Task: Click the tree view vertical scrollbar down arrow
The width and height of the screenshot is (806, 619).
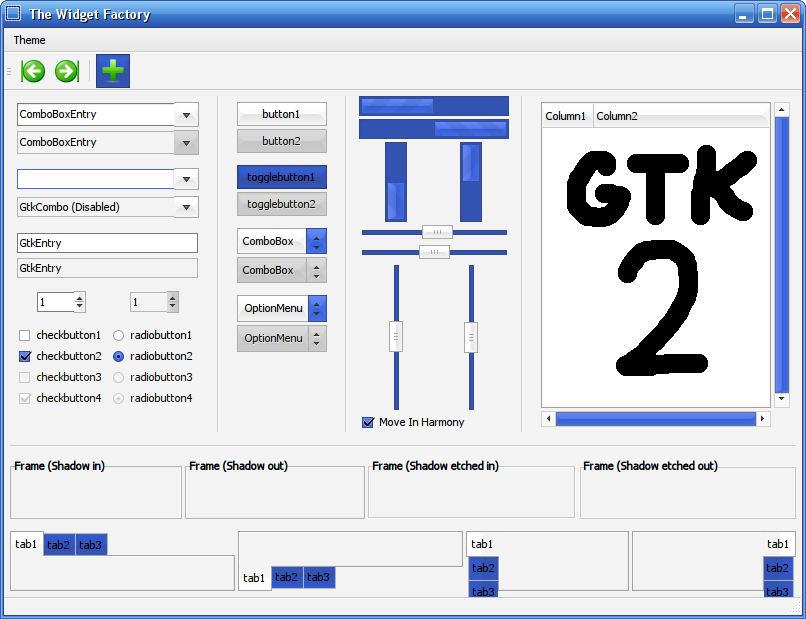Action: [781, 399]
